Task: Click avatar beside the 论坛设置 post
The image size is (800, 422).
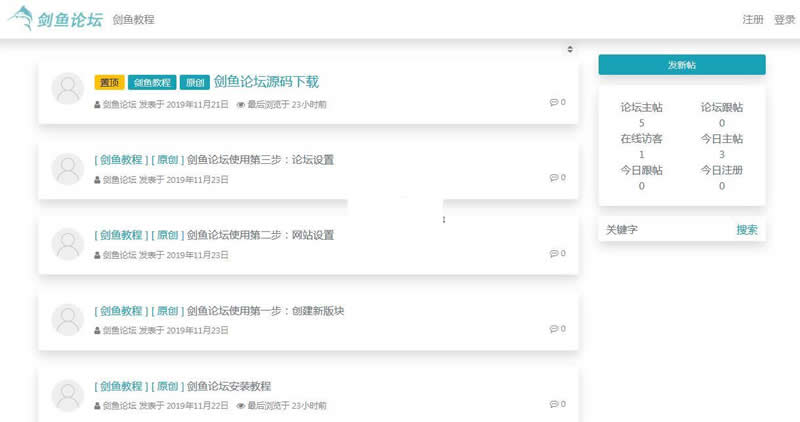Action: click(x=67, y=167)
